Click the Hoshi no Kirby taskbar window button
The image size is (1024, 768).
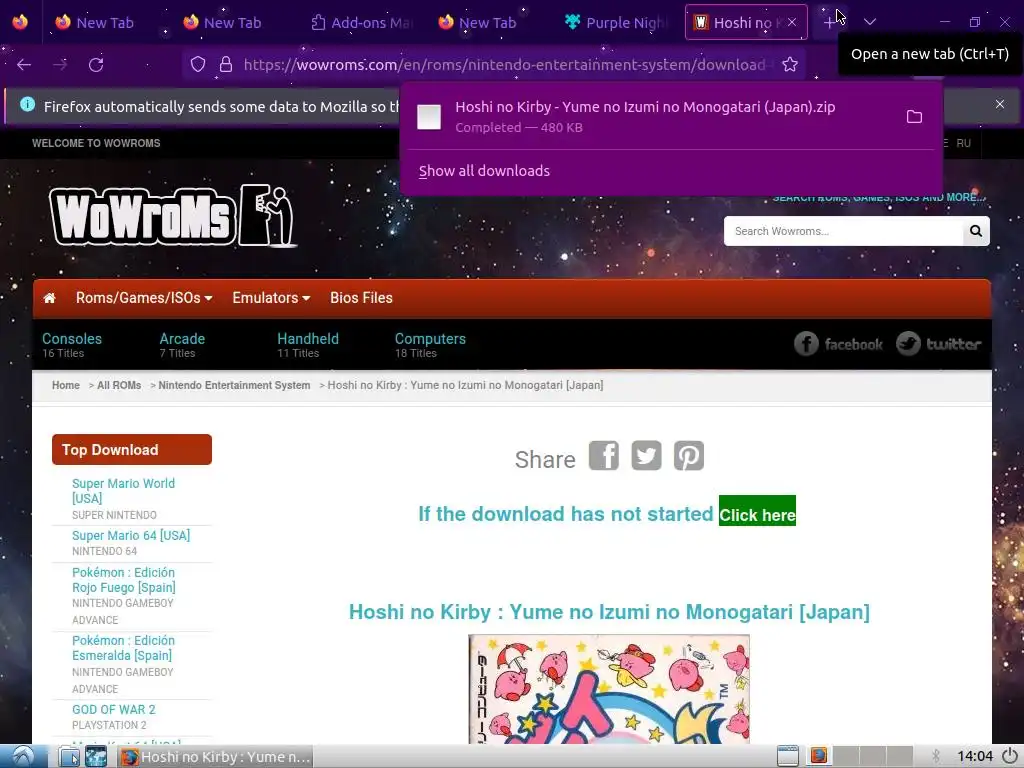click(215, 757)
